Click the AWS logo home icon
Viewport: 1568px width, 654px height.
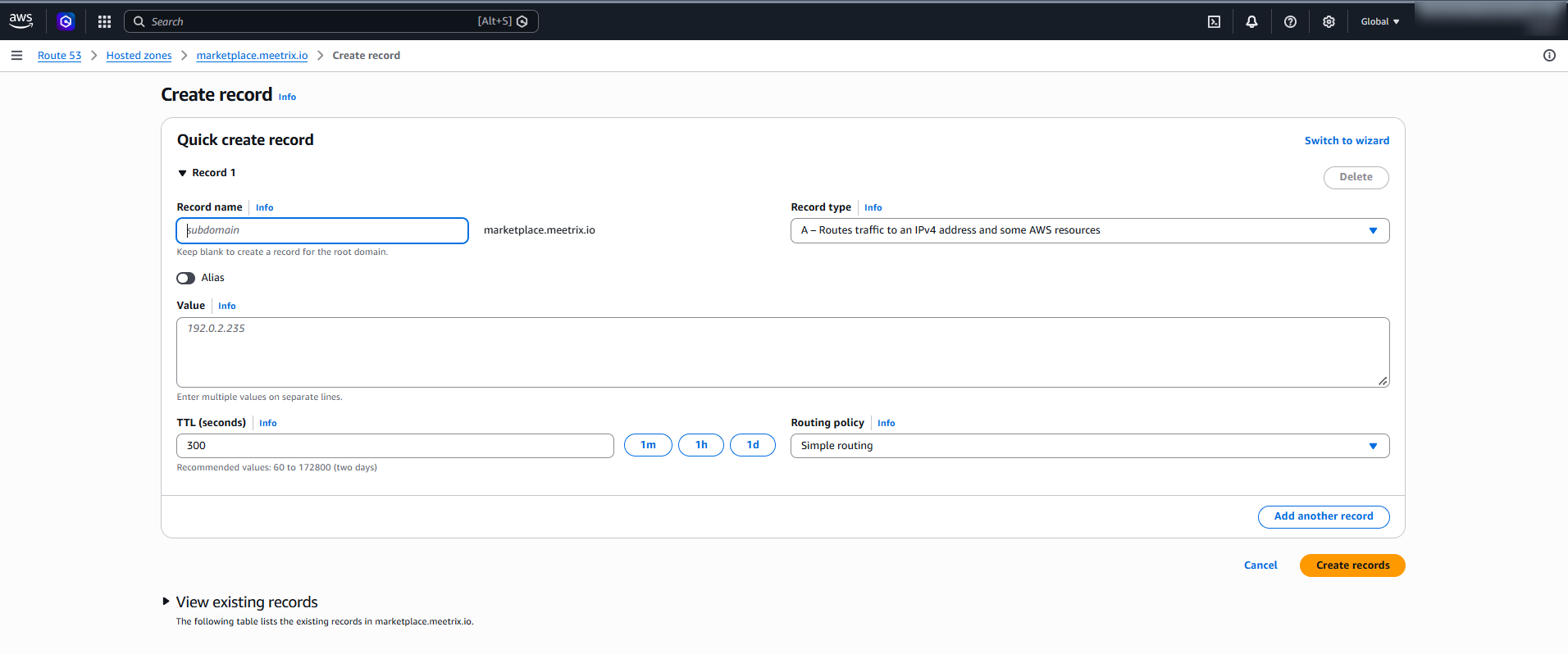coord(21,21)
